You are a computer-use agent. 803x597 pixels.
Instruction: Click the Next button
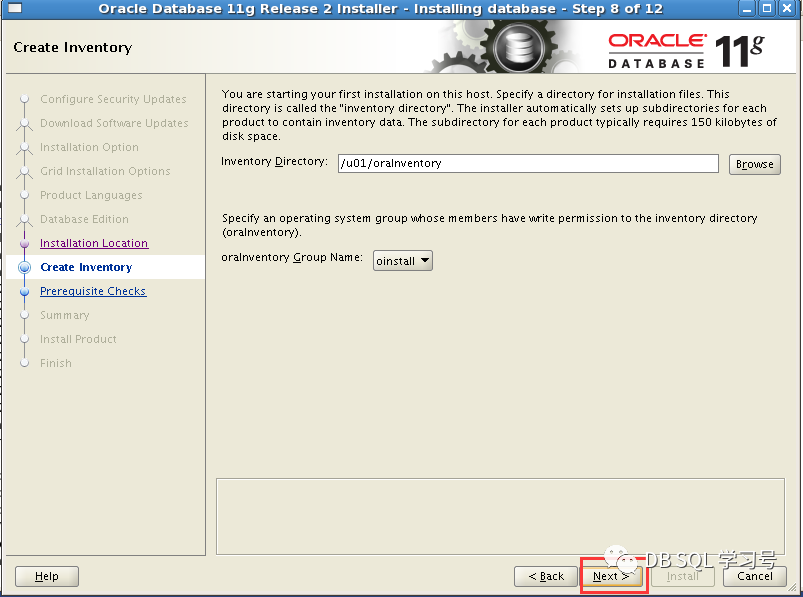(611, 577)
